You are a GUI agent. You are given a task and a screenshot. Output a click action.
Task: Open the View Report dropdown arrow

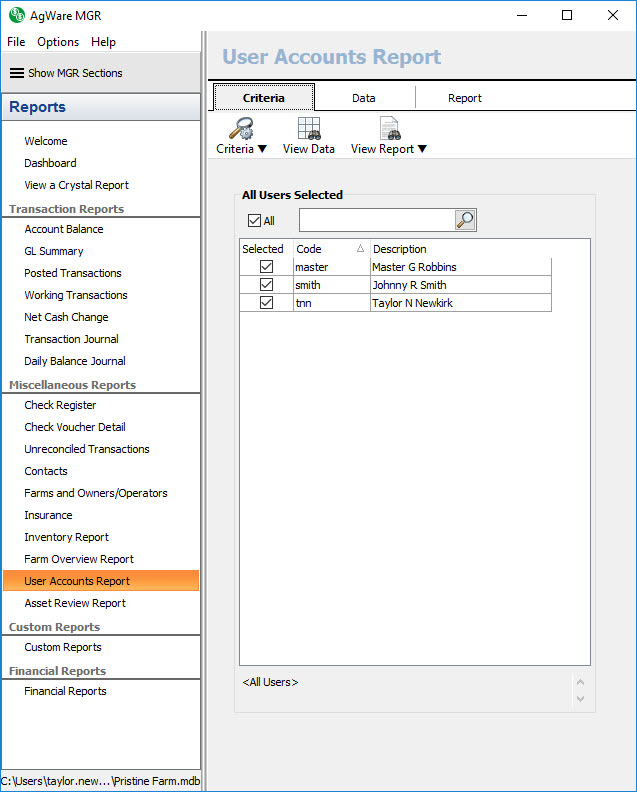tap(422, 149)
